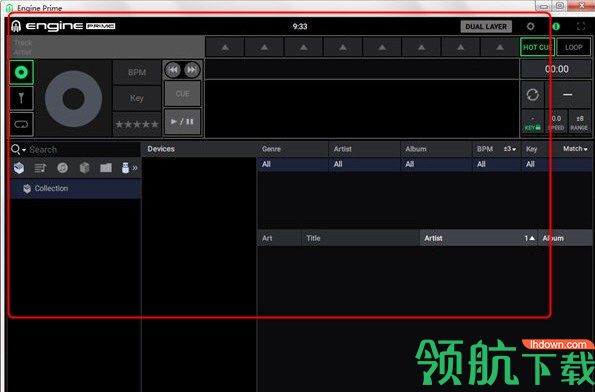Click the Key field beside platter

[x=137, y=98]
